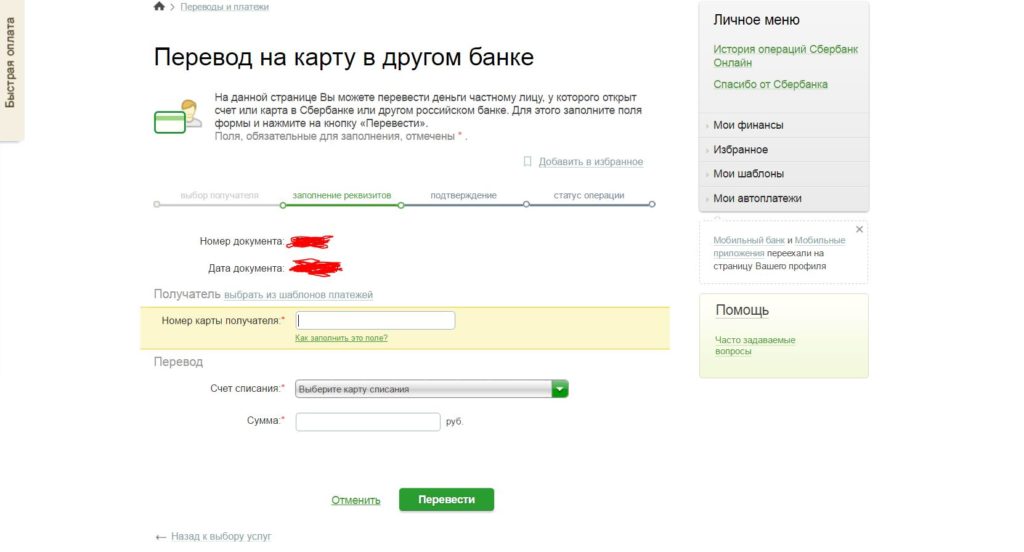Viewport: 1024px width, 552px height.
Task: Click the Дата документа label
Action: (246, 268)
